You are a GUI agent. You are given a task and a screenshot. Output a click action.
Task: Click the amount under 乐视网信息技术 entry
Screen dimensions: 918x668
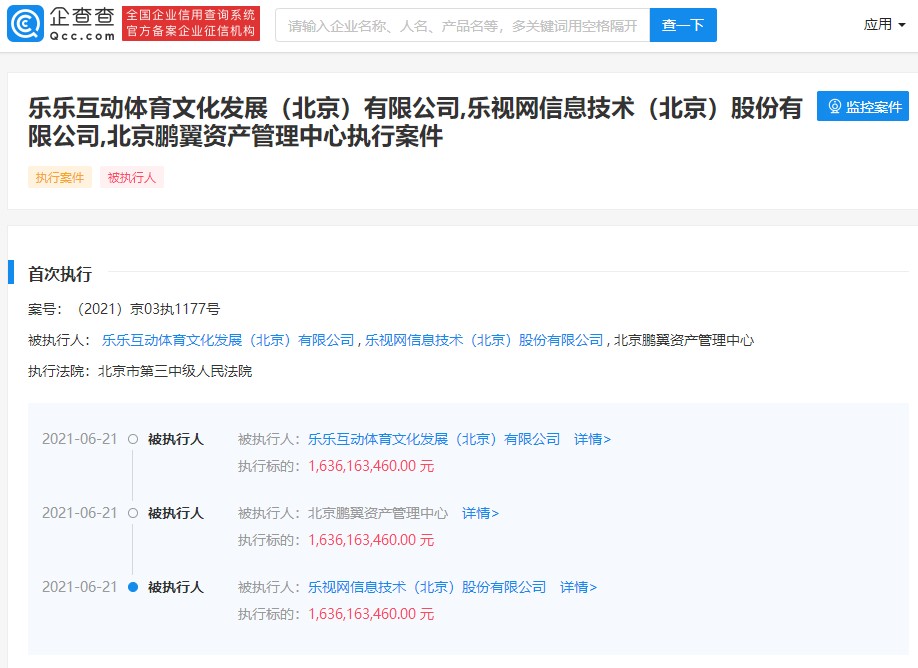[371, 614]
